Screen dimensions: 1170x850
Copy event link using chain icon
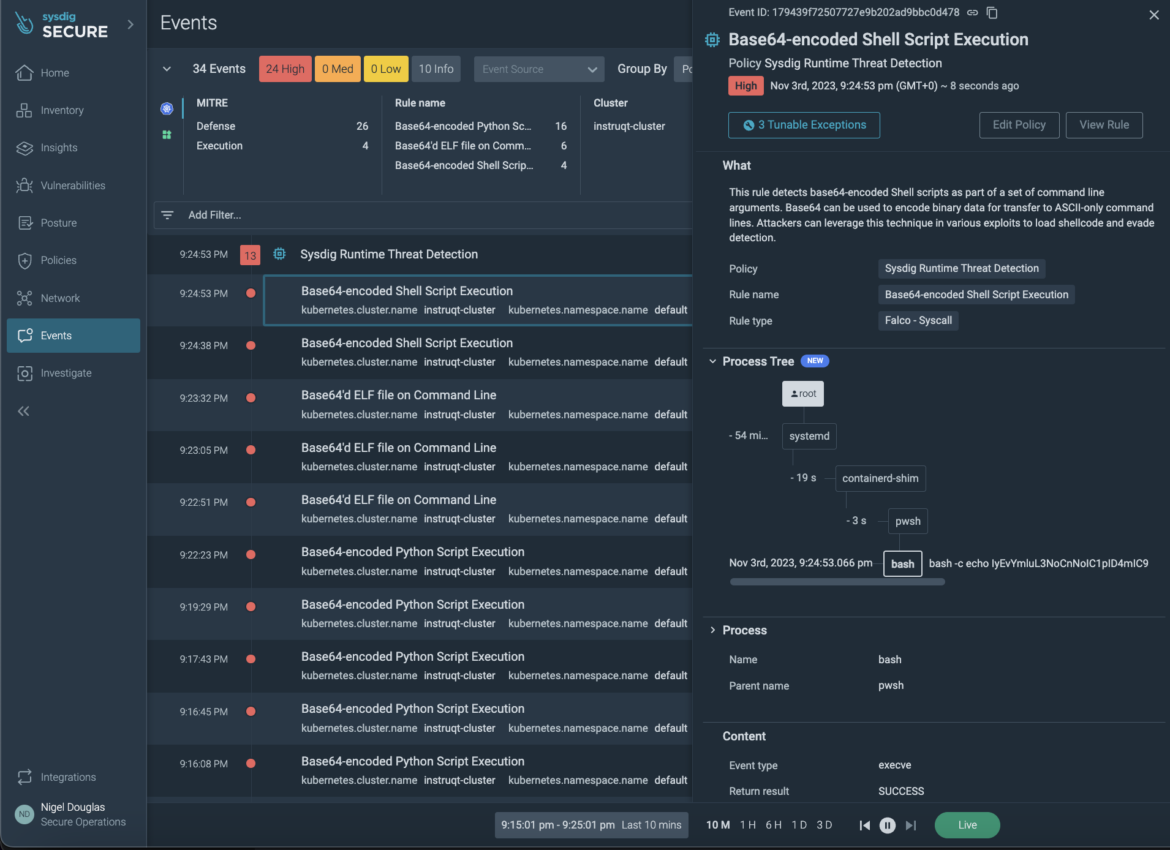pyautogui.click(x=972, y=13)
